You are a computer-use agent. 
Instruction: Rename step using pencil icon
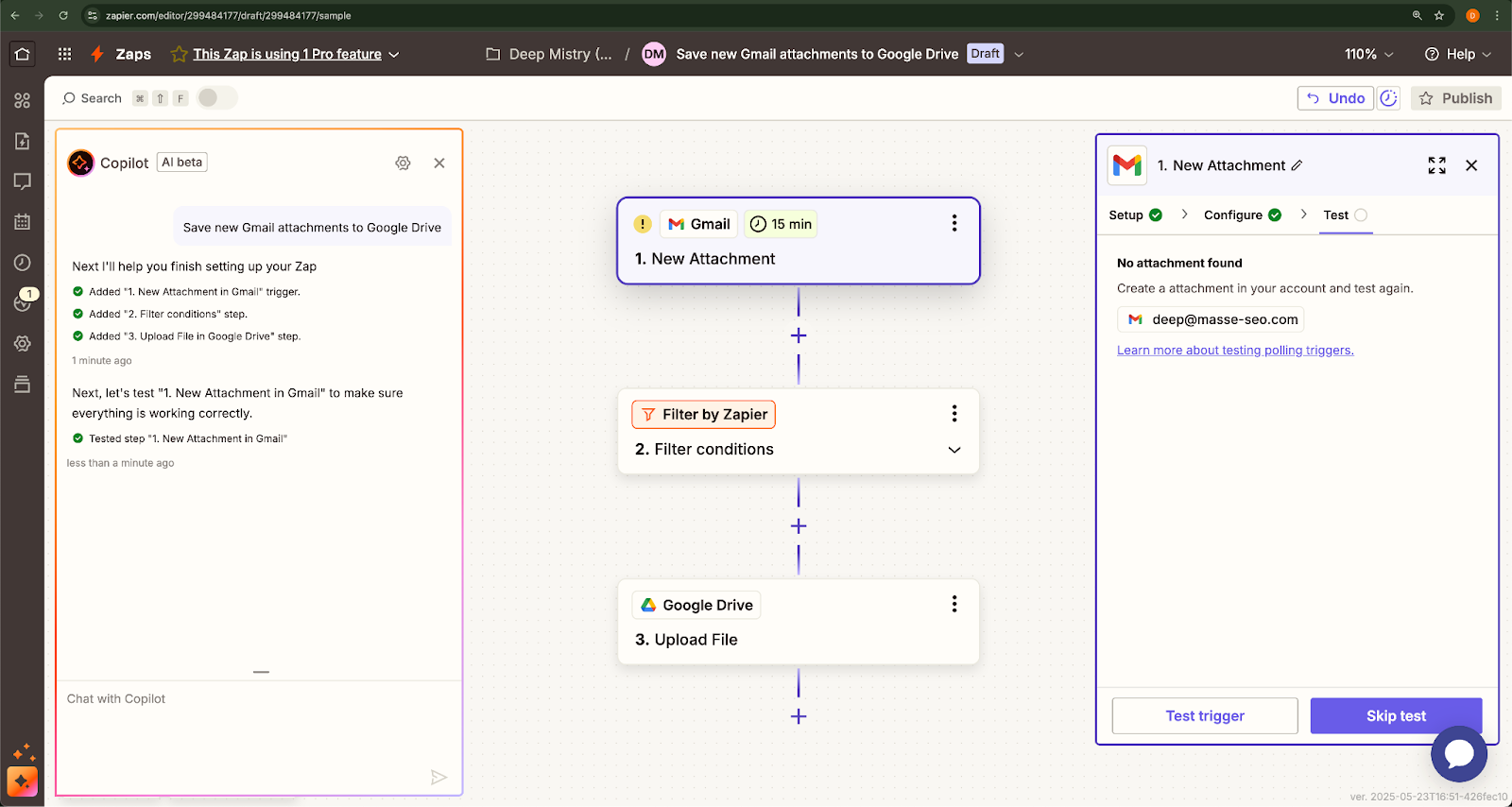click(x=1297, y=165)
